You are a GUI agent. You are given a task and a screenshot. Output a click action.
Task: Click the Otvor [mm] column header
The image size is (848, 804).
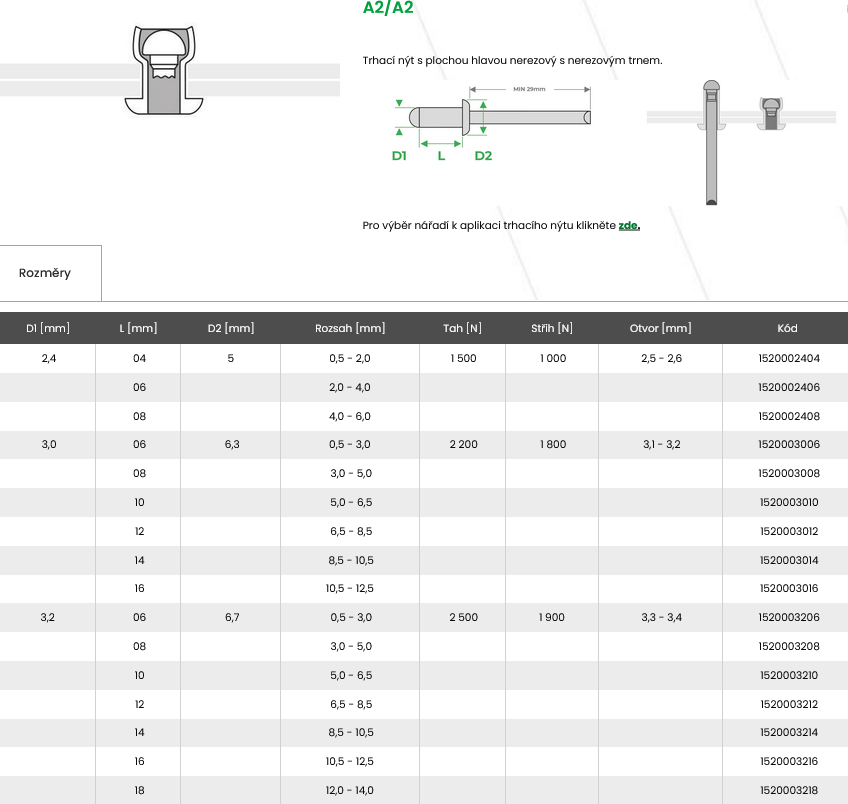[661, 328]
